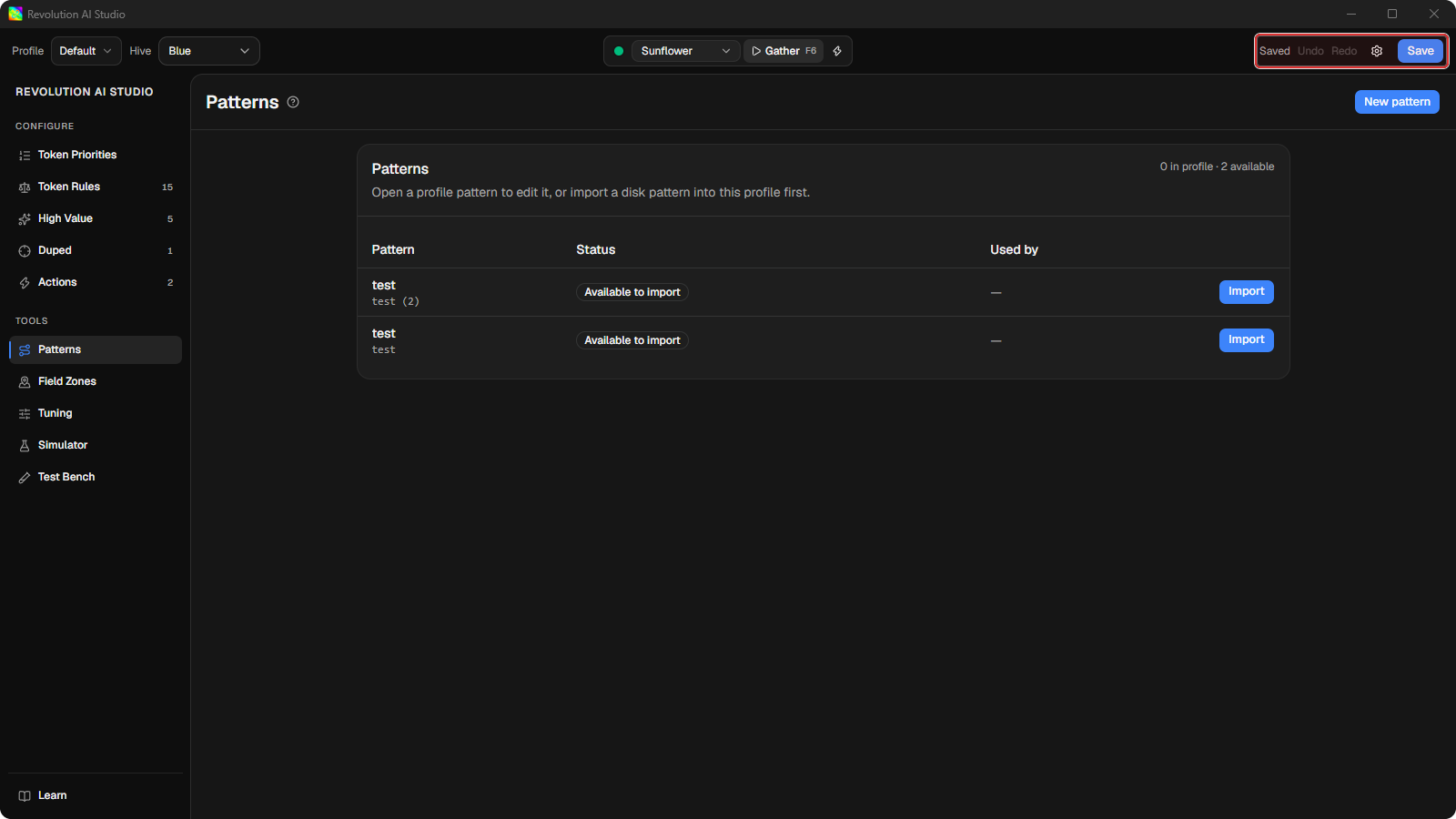
Task: Click the Patterns sidebar icon
Action: 25,350
